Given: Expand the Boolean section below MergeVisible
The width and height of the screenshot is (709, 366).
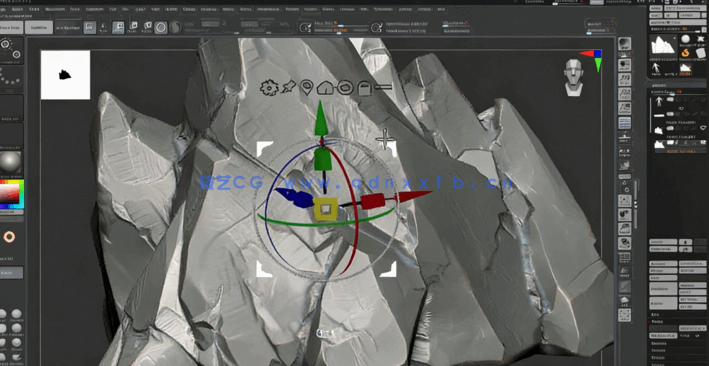Looking at the screenshot, I should point(659,343).
